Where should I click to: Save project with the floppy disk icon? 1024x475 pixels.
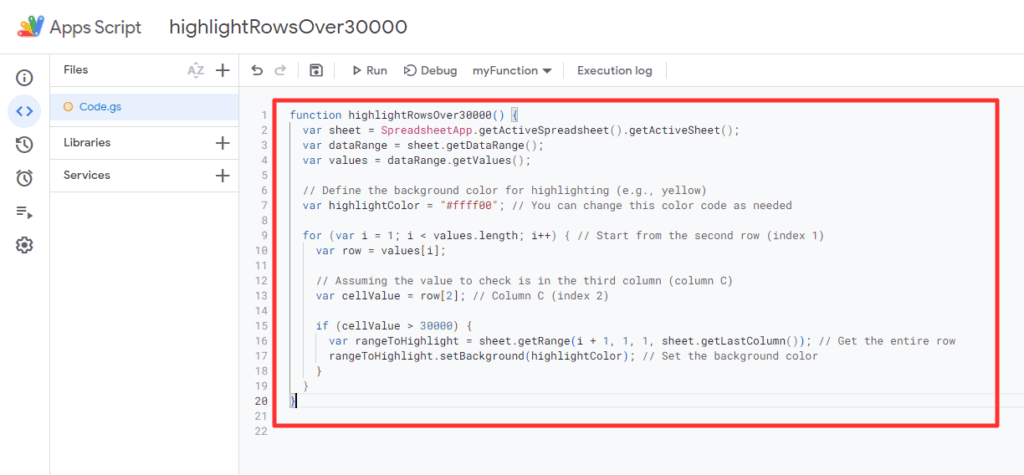tap(316, 71)
